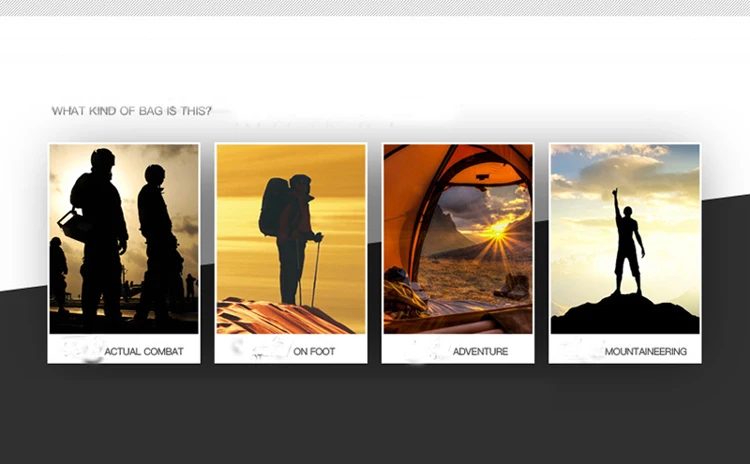Click the 'ON FOOT' caption
The height and width of the screenshot is (464, 750).
314,352
